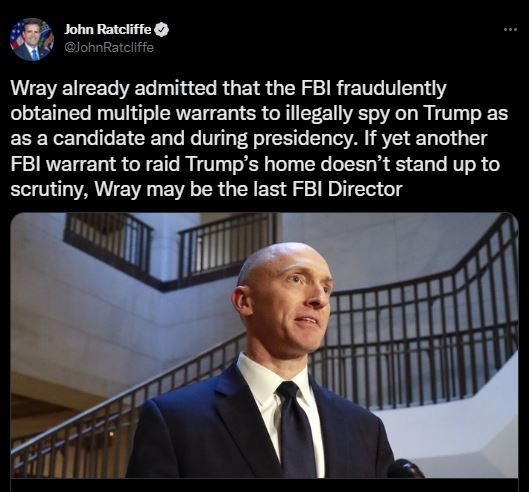Click the blue verified checkmark badge

point(161,30)
